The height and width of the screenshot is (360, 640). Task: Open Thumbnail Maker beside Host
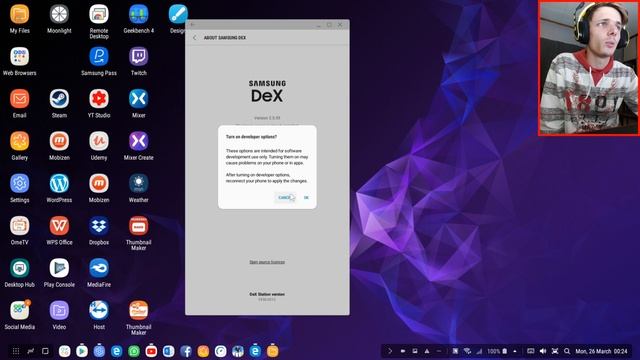pyautogui.click(x=138, y=310)
